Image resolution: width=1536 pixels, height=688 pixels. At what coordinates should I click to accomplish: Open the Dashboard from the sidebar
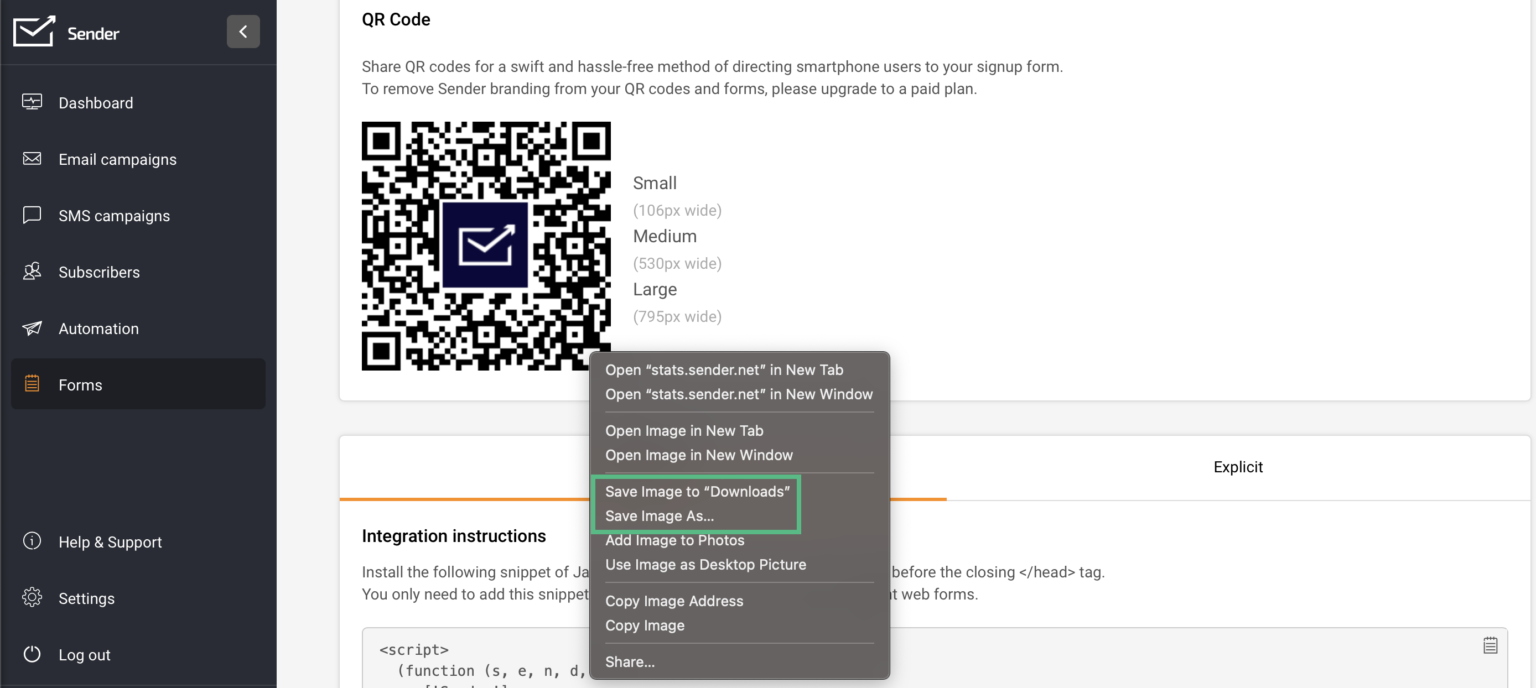point(33,102)
